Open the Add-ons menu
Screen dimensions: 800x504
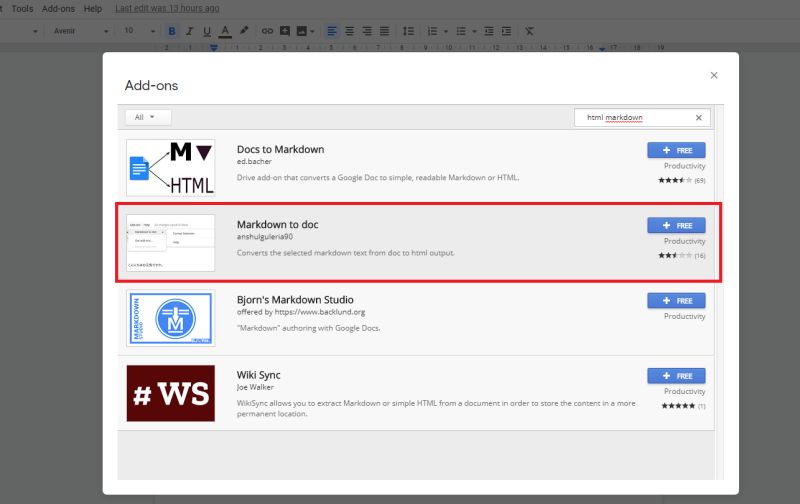(x=58, y=9)
